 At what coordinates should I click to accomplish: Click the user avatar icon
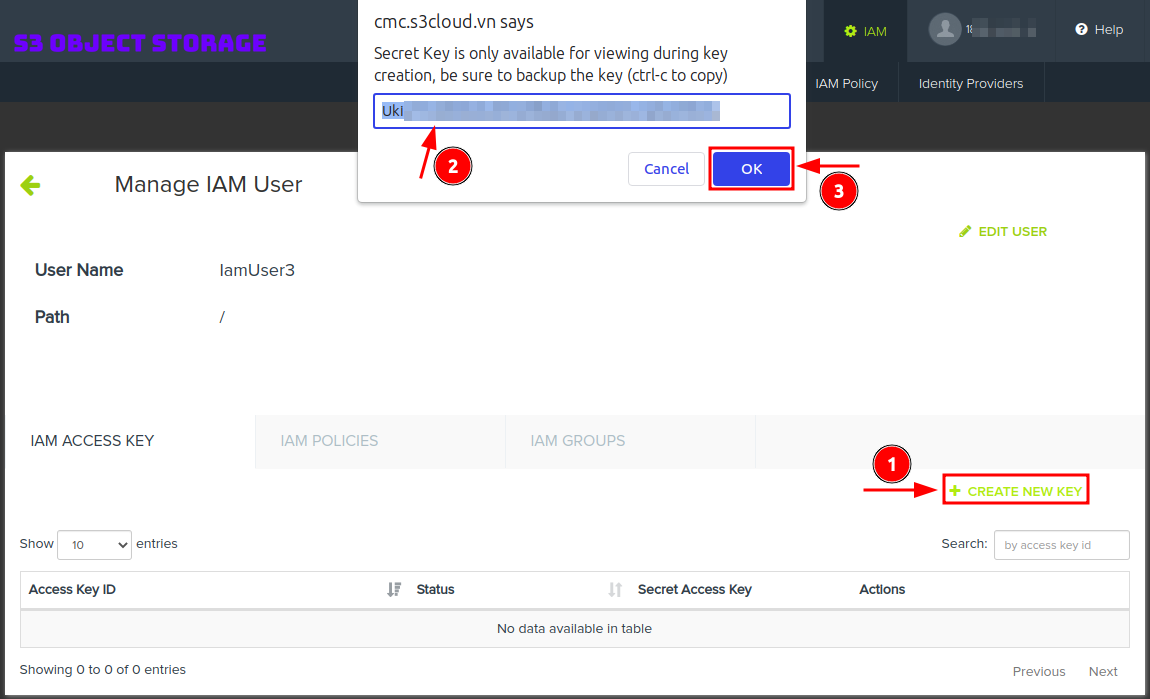tap(944, 29)
